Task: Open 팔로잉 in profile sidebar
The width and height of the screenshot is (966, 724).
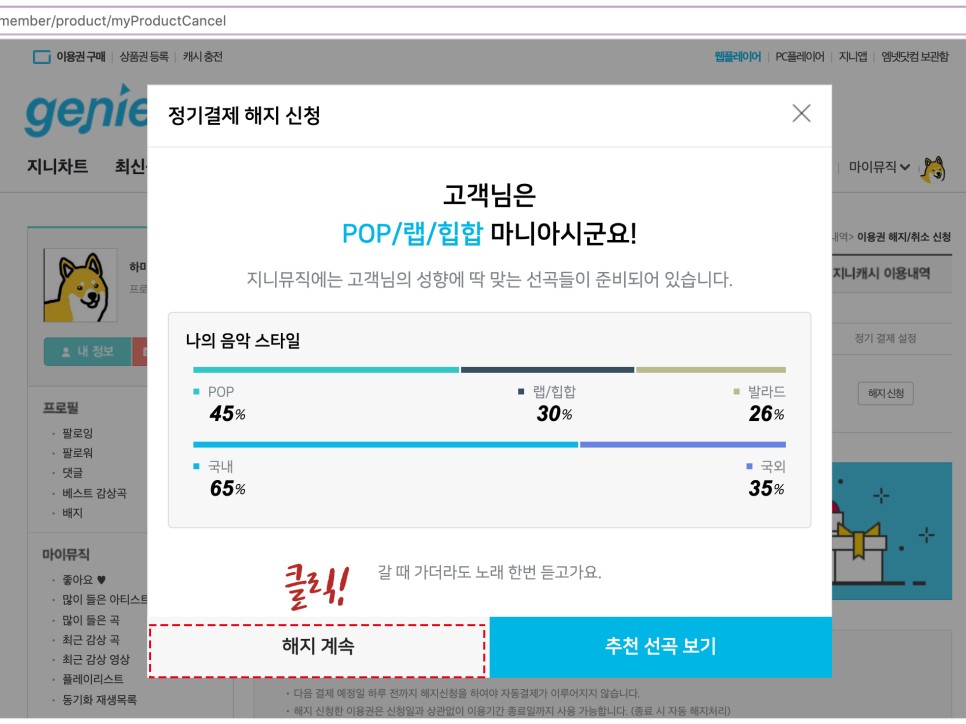Action: pos(78,433)
